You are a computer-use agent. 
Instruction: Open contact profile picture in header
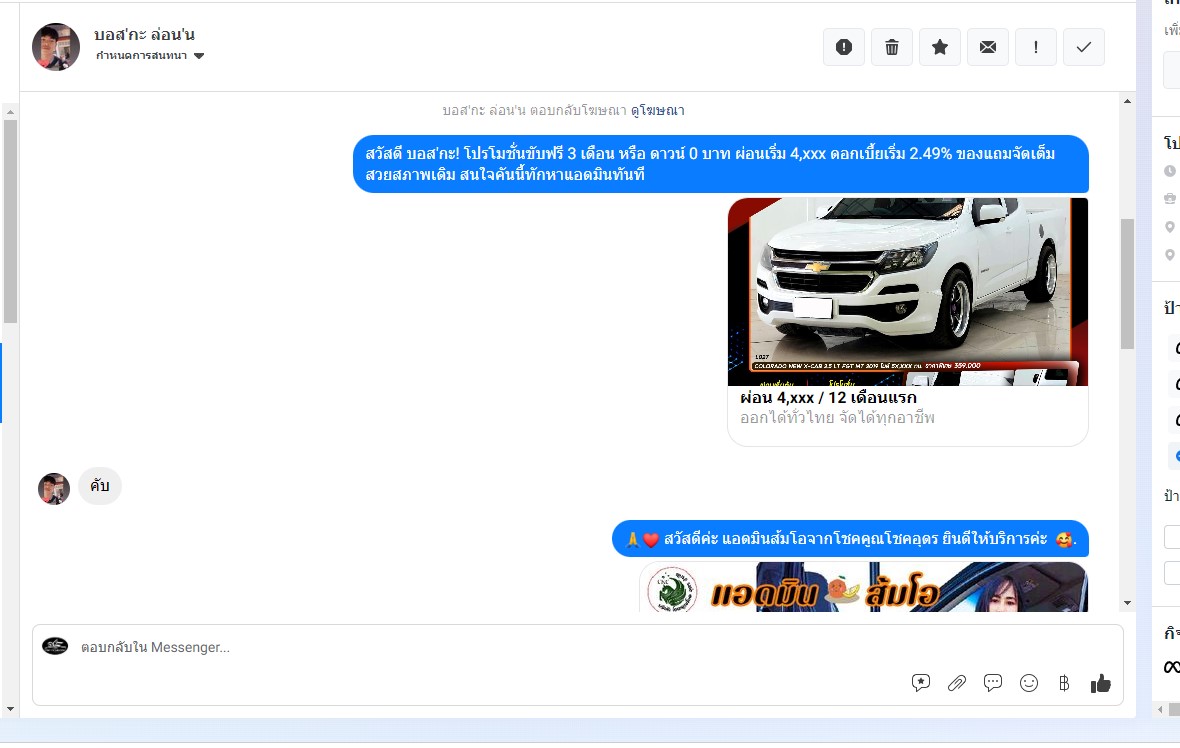coord(56,47)
